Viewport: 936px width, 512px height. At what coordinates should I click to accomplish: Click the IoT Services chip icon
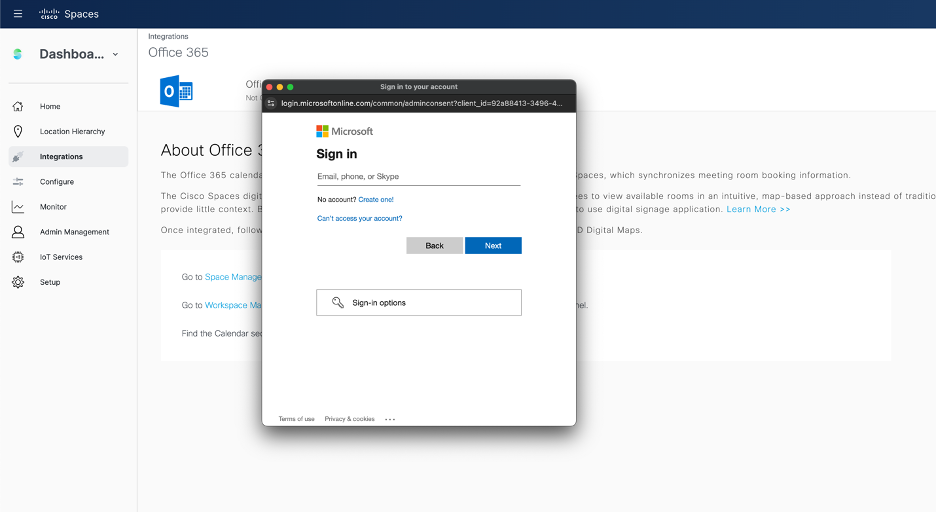18,257
